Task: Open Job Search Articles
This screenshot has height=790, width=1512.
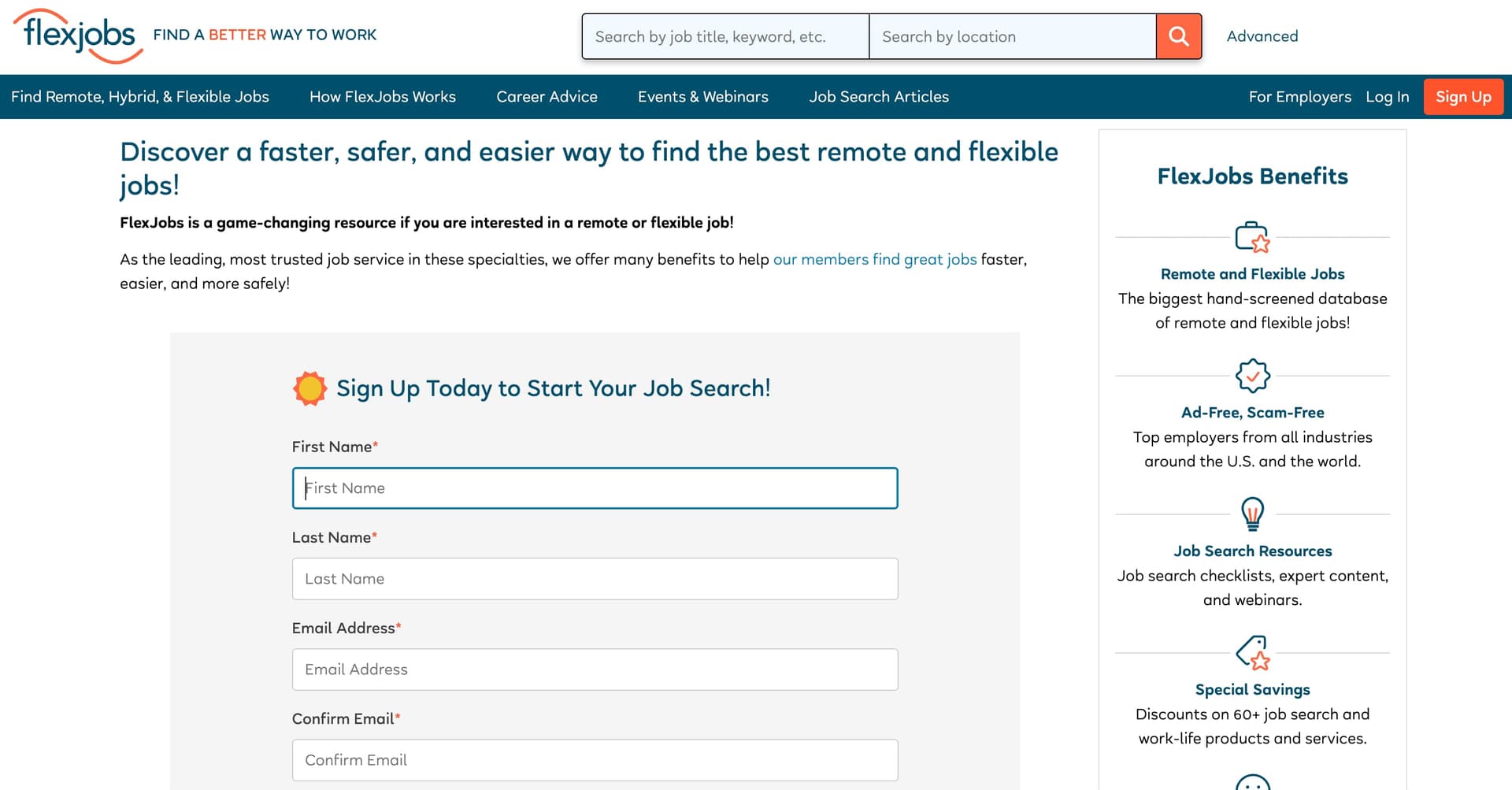Action: (x=879, y=96)
